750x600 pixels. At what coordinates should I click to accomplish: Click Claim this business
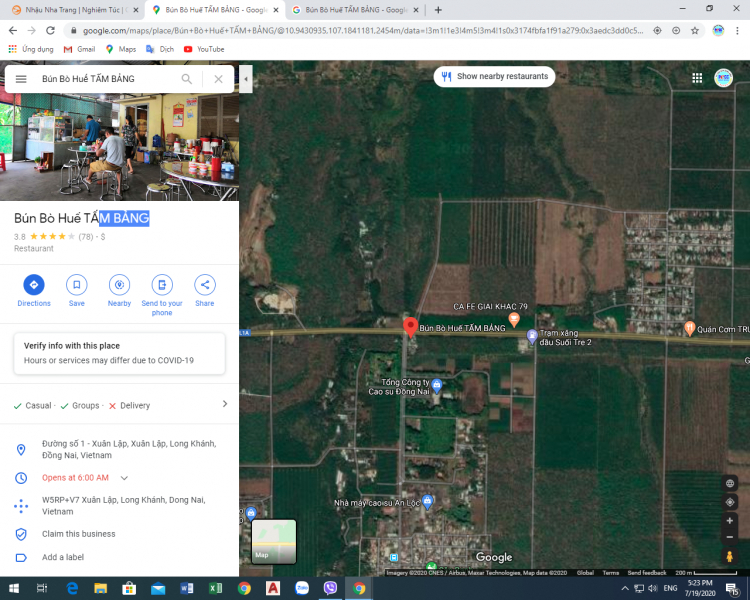coord(78,534)
